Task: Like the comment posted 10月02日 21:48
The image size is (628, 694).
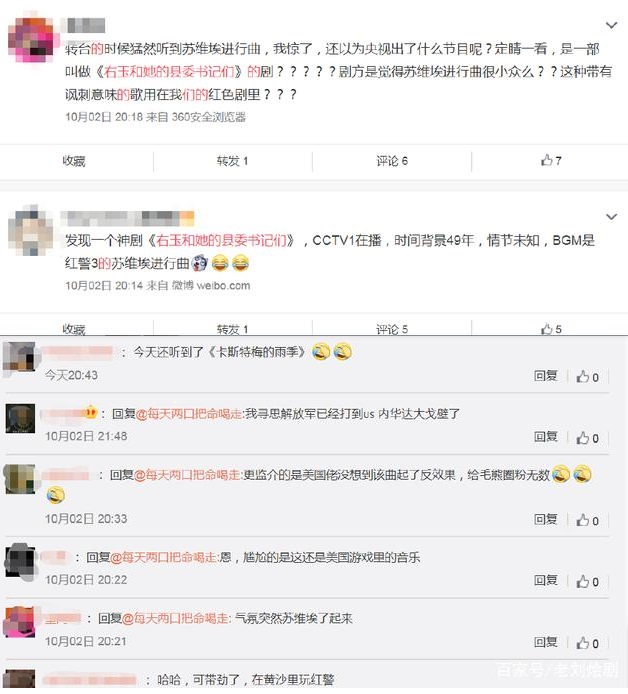Action: coord(587,438)
